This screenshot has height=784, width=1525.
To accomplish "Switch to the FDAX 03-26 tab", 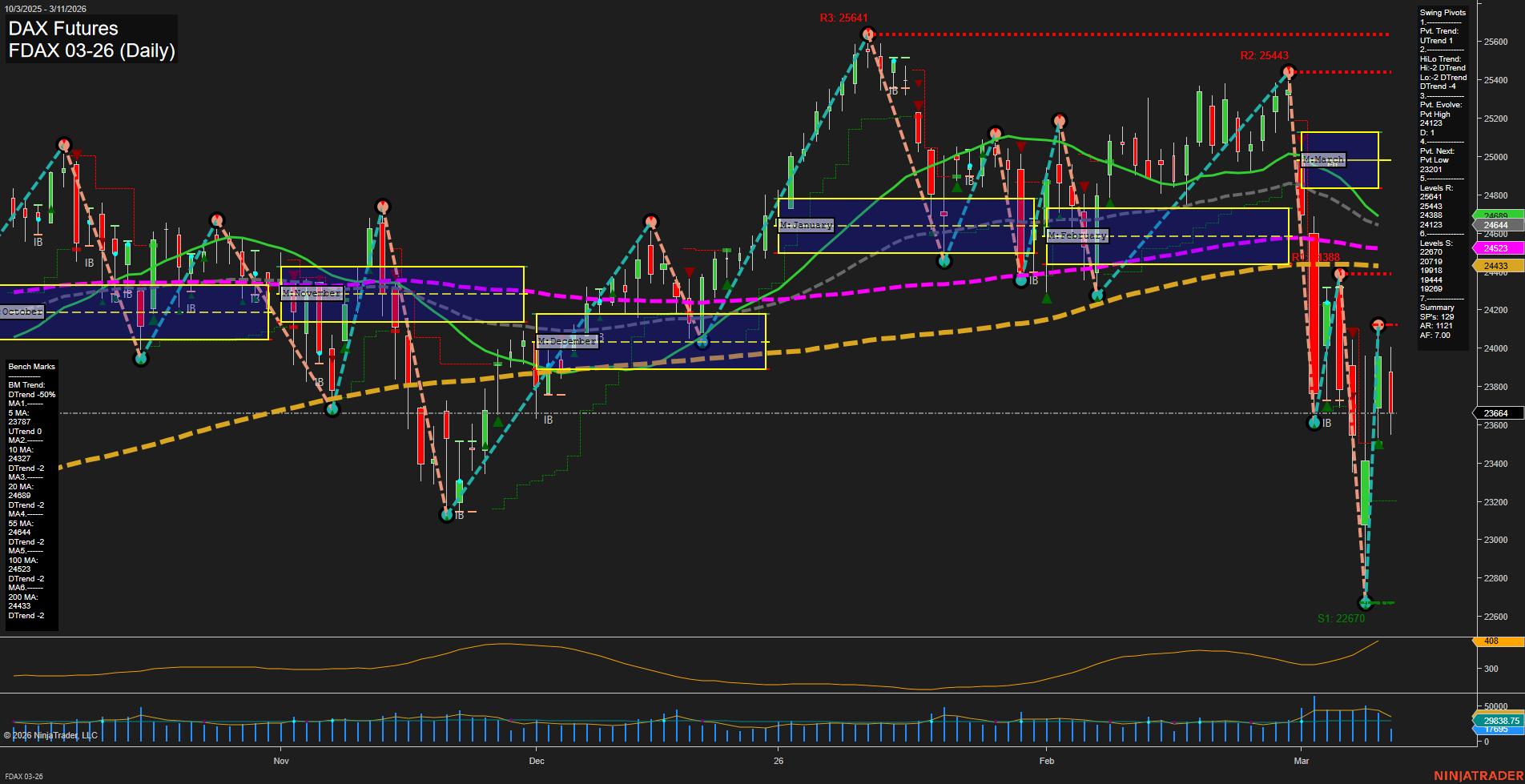I will click(22, 777).
